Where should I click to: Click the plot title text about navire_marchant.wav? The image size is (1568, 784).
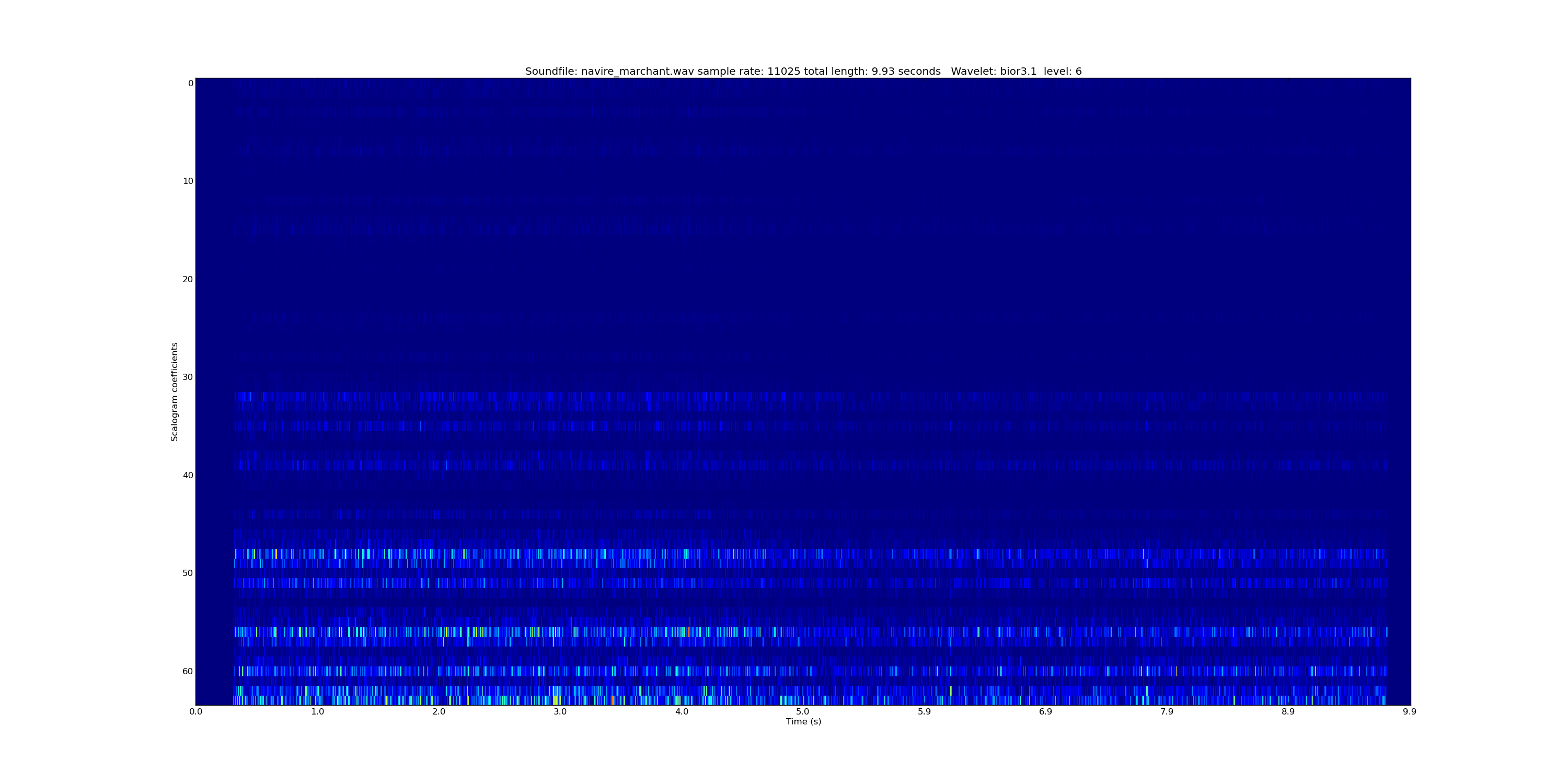803,71
